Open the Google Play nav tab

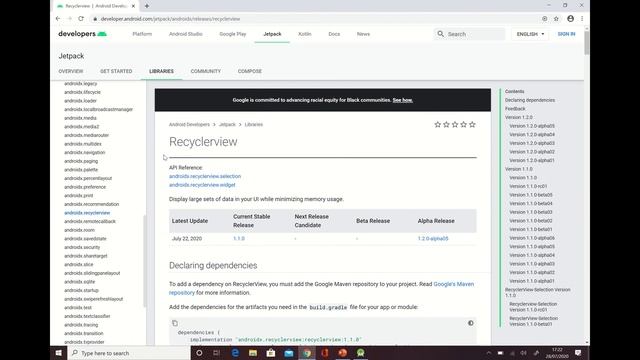click(233, 34)
